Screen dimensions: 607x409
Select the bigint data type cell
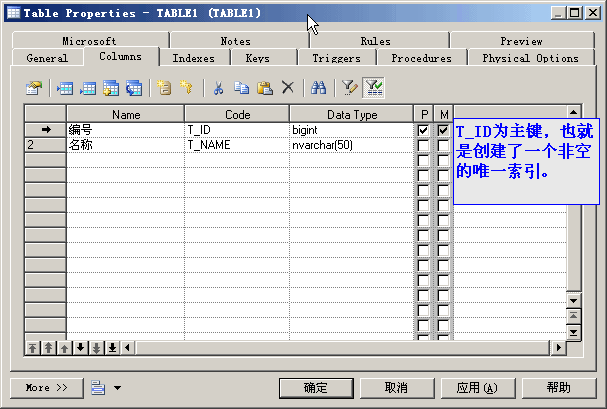pos(352,130)
